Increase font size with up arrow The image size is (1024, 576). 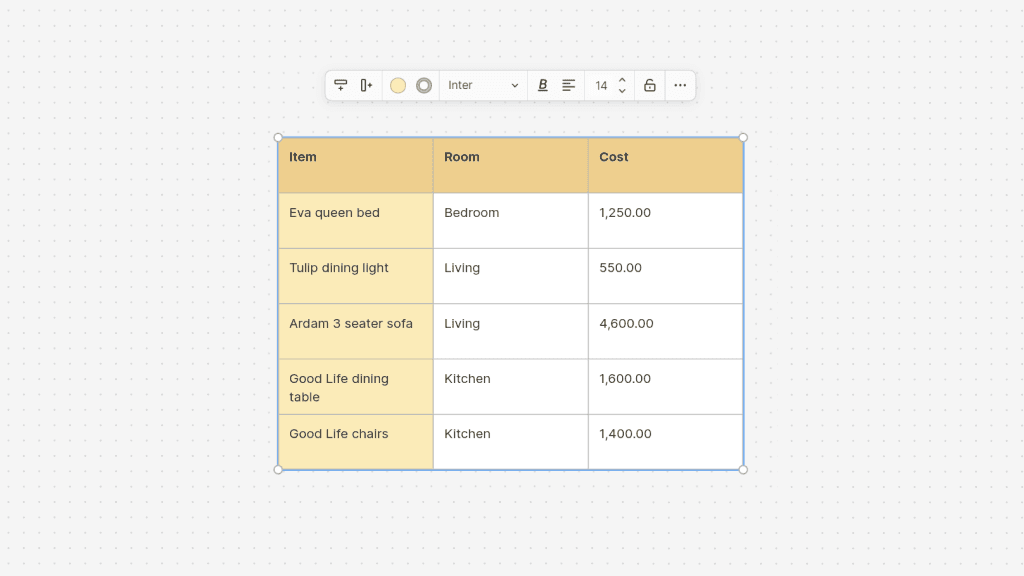[x=622, y=80]
